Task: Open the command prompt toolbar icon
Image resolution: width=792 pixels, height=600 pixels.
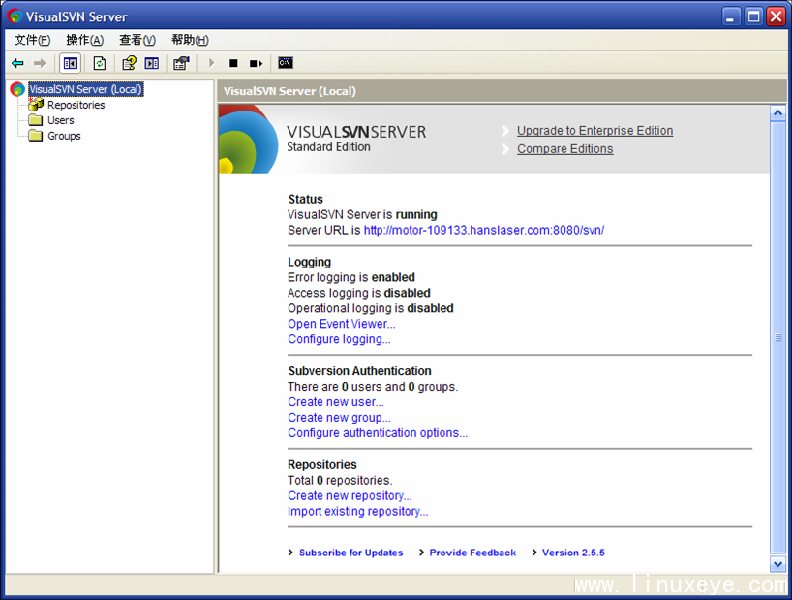Action: point(285,63)
